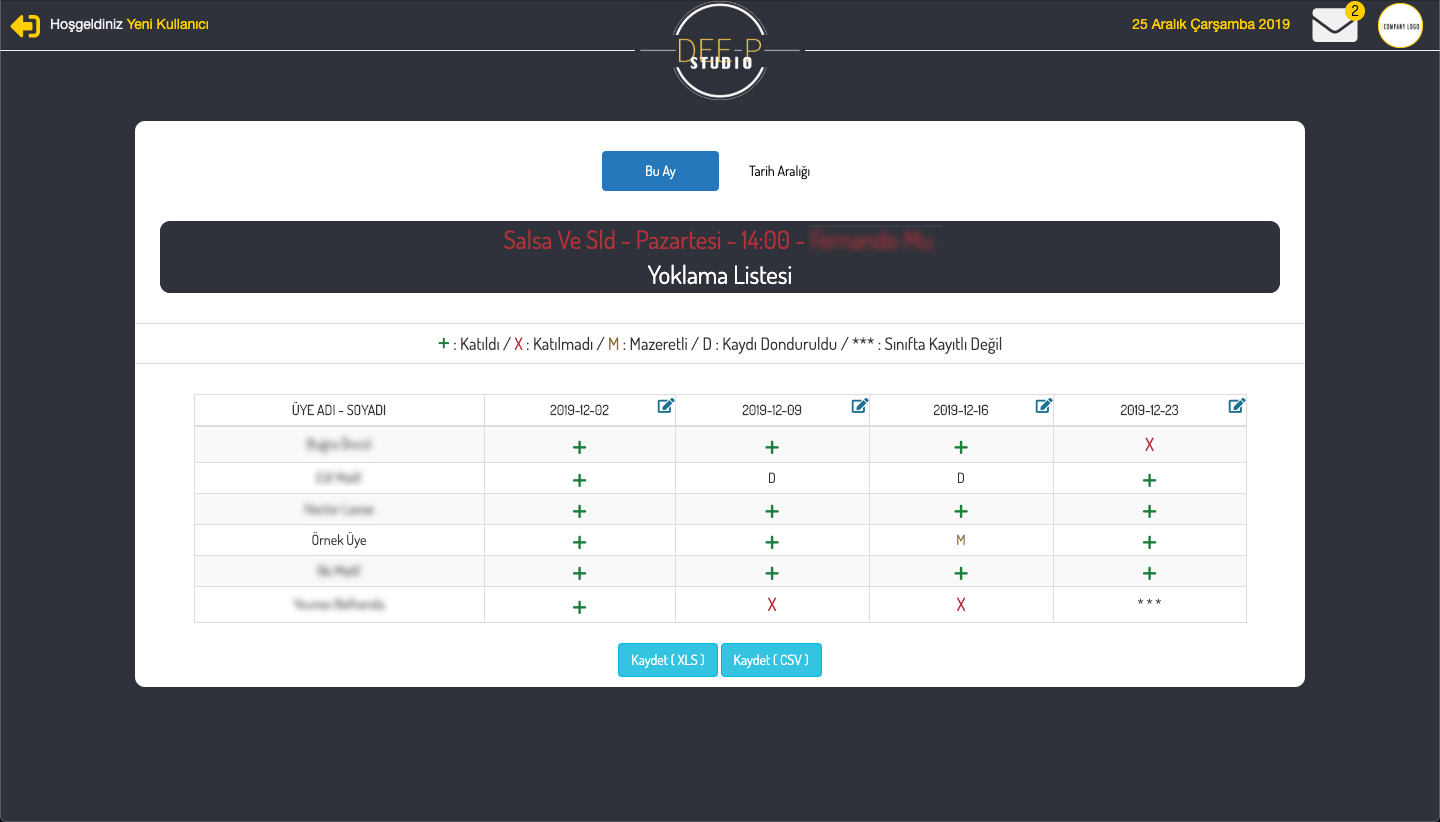Edit attendance for 2019-12-02 column
This screenshot has height=822, width=1440.
click(666, 406)
